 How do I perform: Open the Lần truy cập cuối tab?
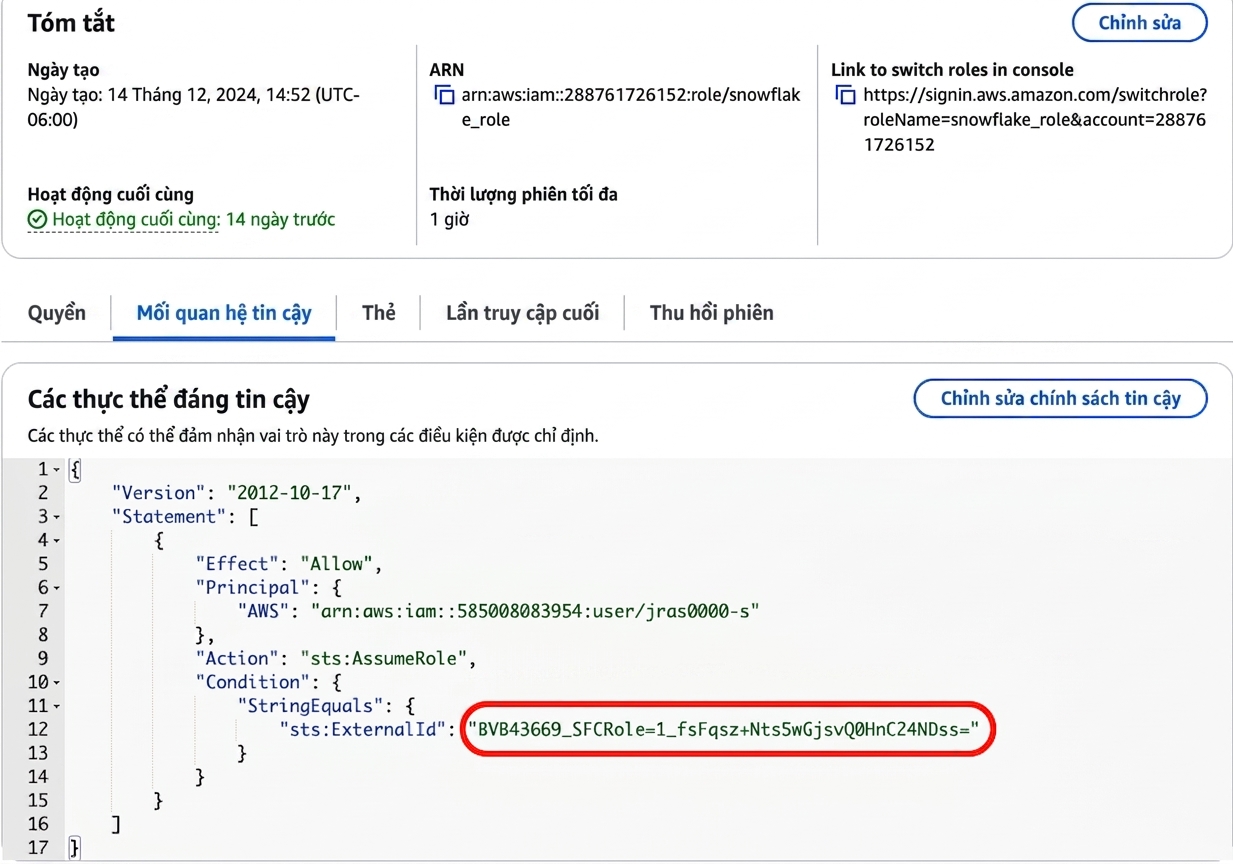[522, 313]
